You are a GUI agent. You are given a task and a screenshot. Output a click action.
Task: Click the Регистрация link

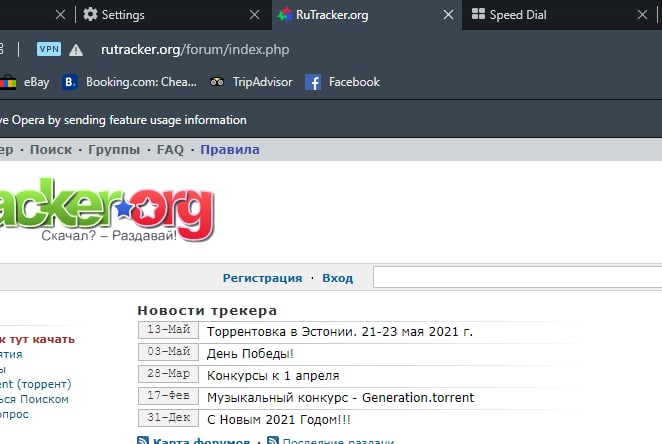coord(263,278)
